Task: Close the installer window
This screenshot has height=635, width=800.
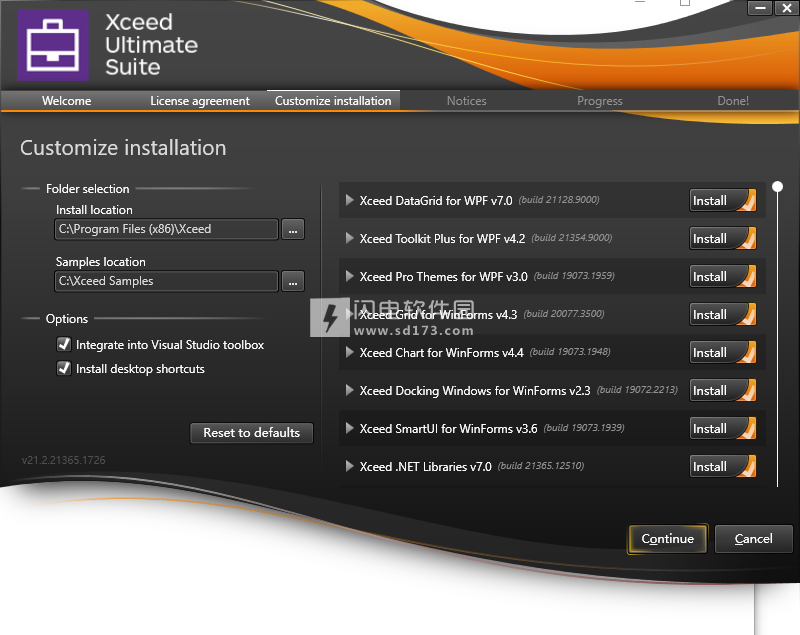Action: coord(787,8)
